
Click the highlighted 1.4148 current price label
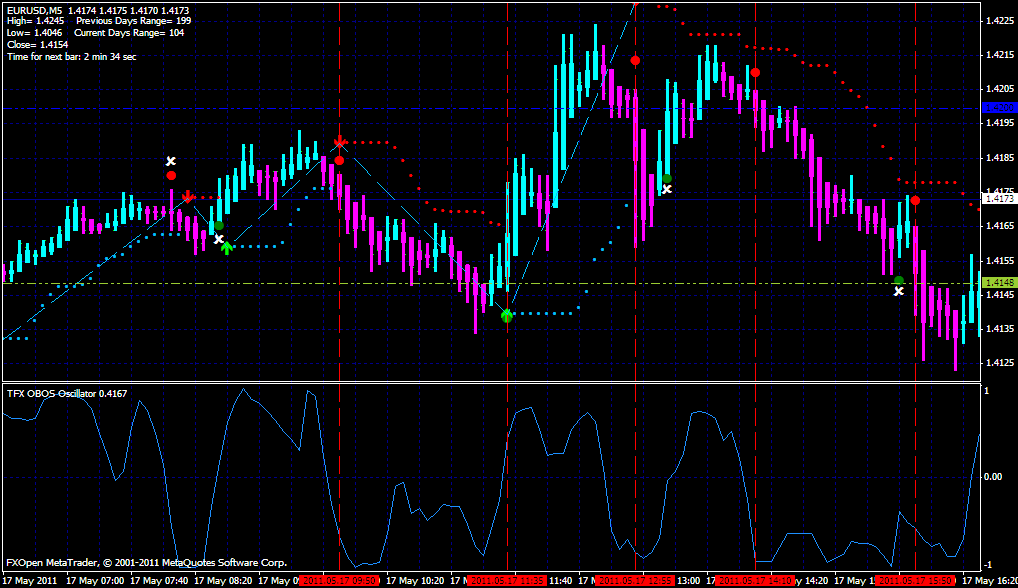tap(996, 282)
